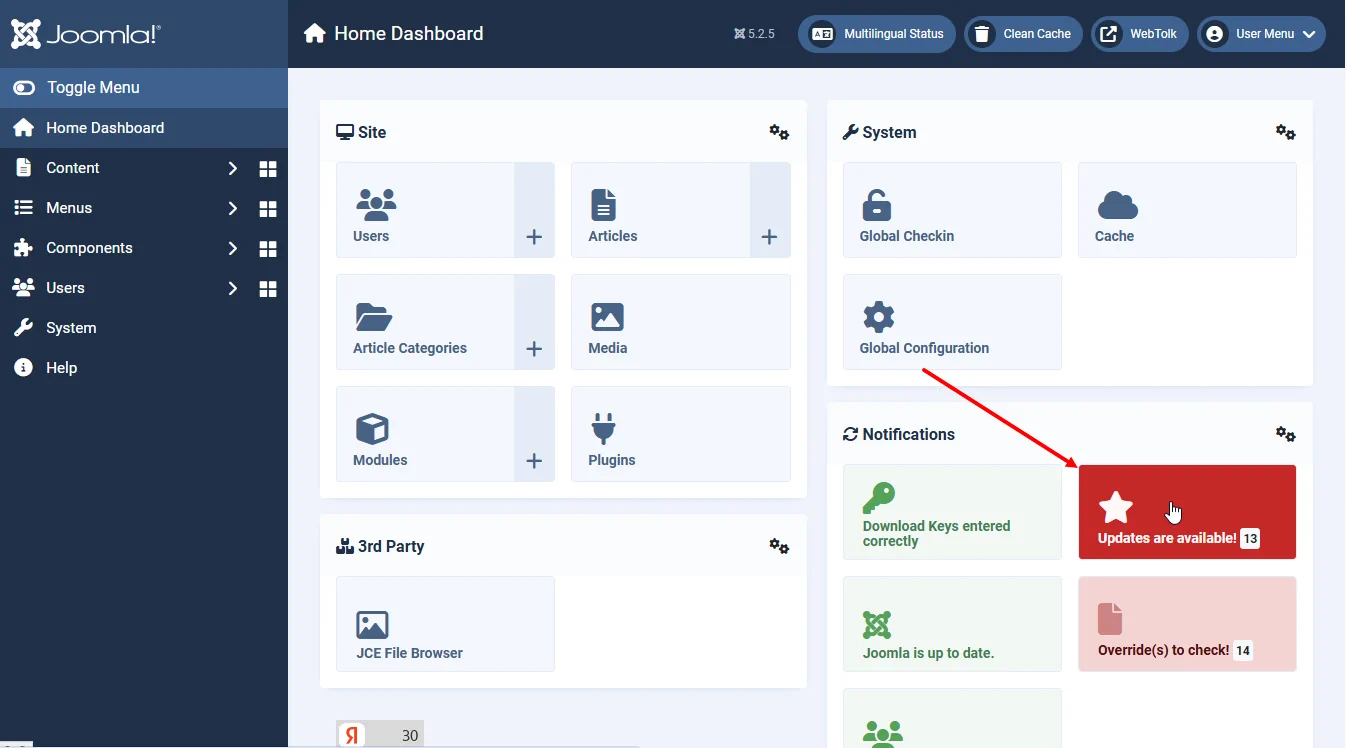Screen dimensions: 1347x748
Task: Open the Articles quick icon
Action: pyautogui.click(x=660, y=210)
